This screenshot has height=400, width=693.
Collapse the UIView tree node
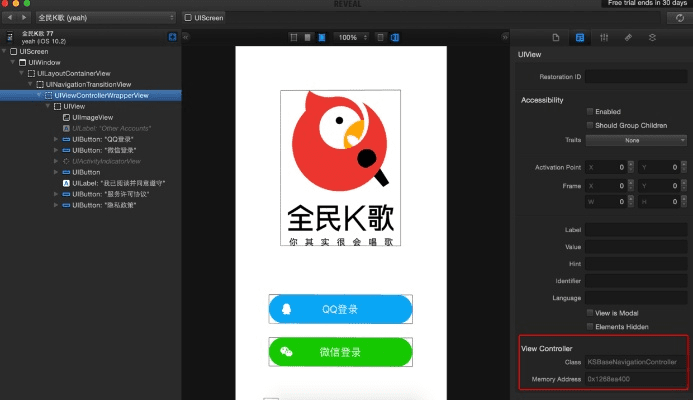(47, 106)
